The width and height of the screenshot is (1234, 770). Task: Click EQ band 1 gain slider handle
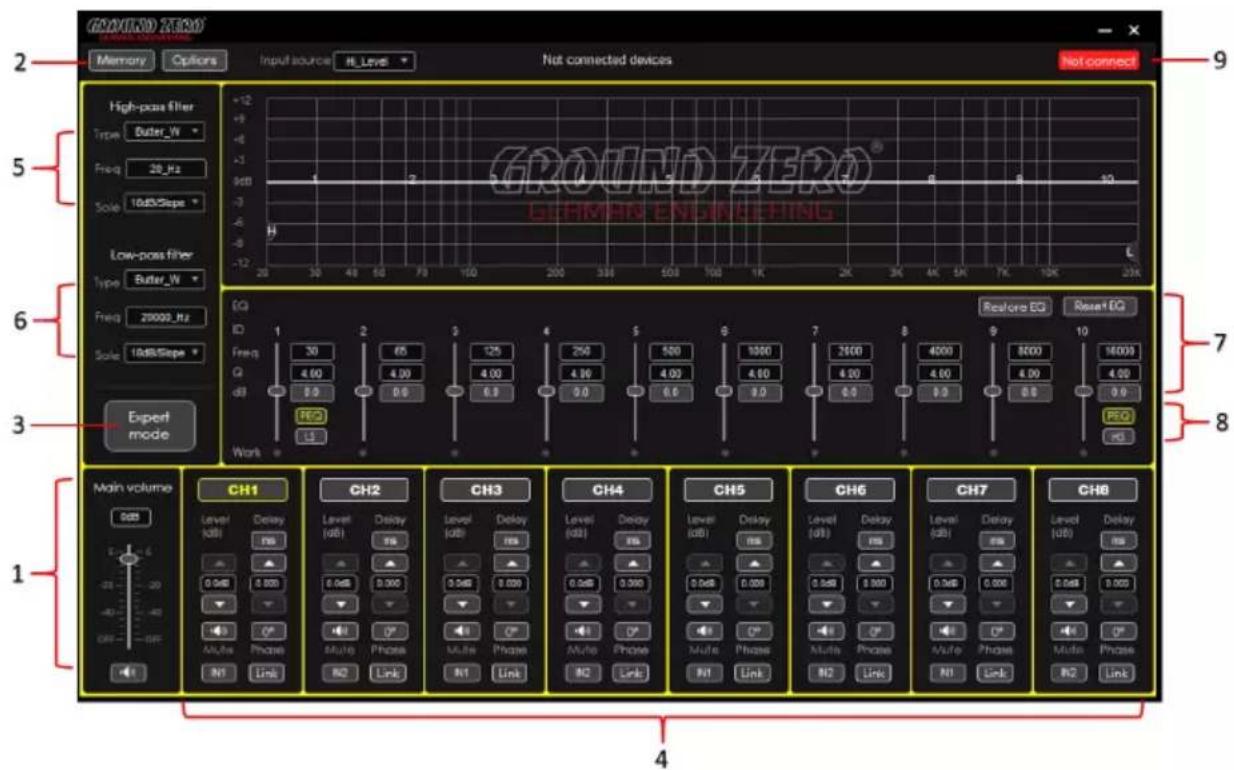click(277, 391)
